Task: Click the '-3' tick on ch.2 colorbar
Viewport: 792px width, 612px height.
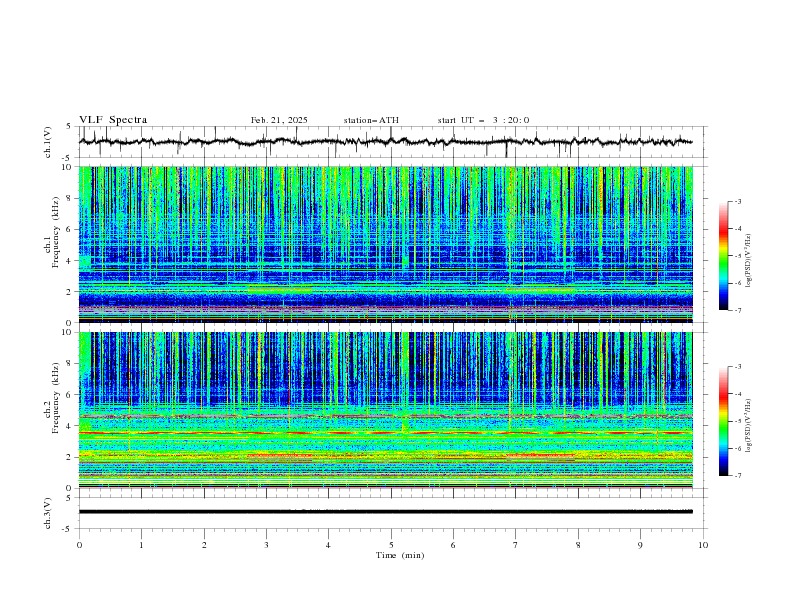Action: pyautogui.click(x=737, y=367)
